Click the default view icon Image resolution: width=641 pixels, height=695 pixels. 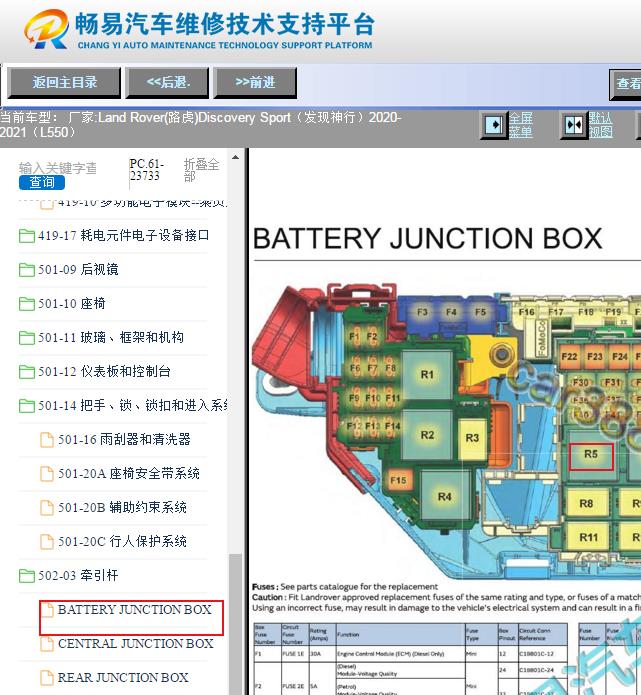point(574,125)
